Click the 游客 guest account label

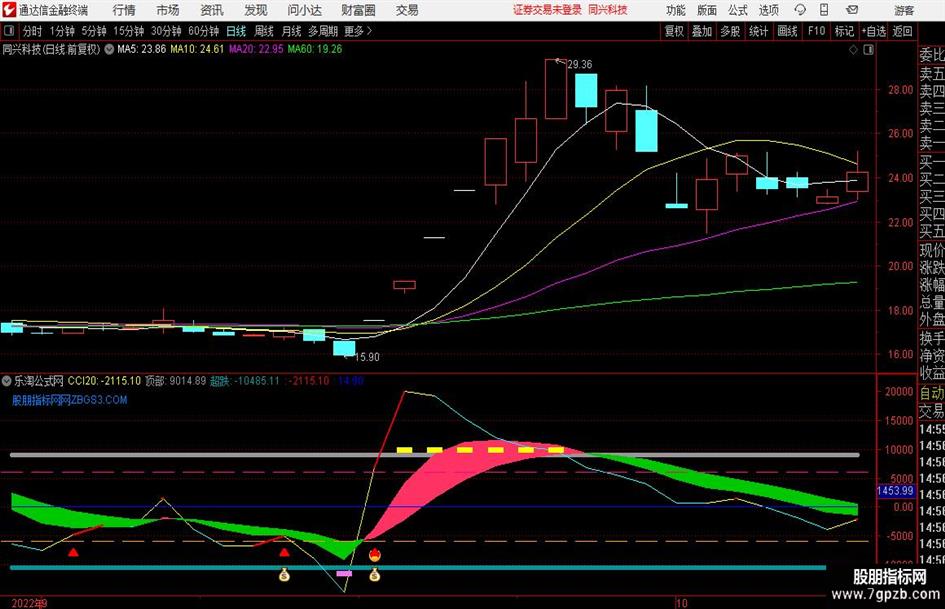click(903, 10)
